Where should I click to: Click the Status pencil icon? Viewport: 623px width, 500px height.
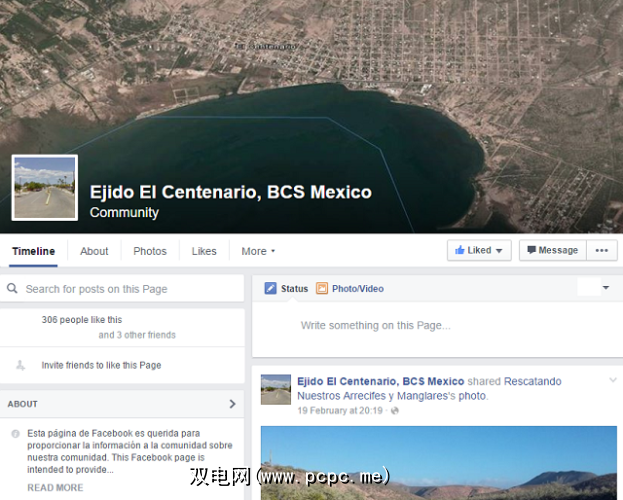[271, 288]
